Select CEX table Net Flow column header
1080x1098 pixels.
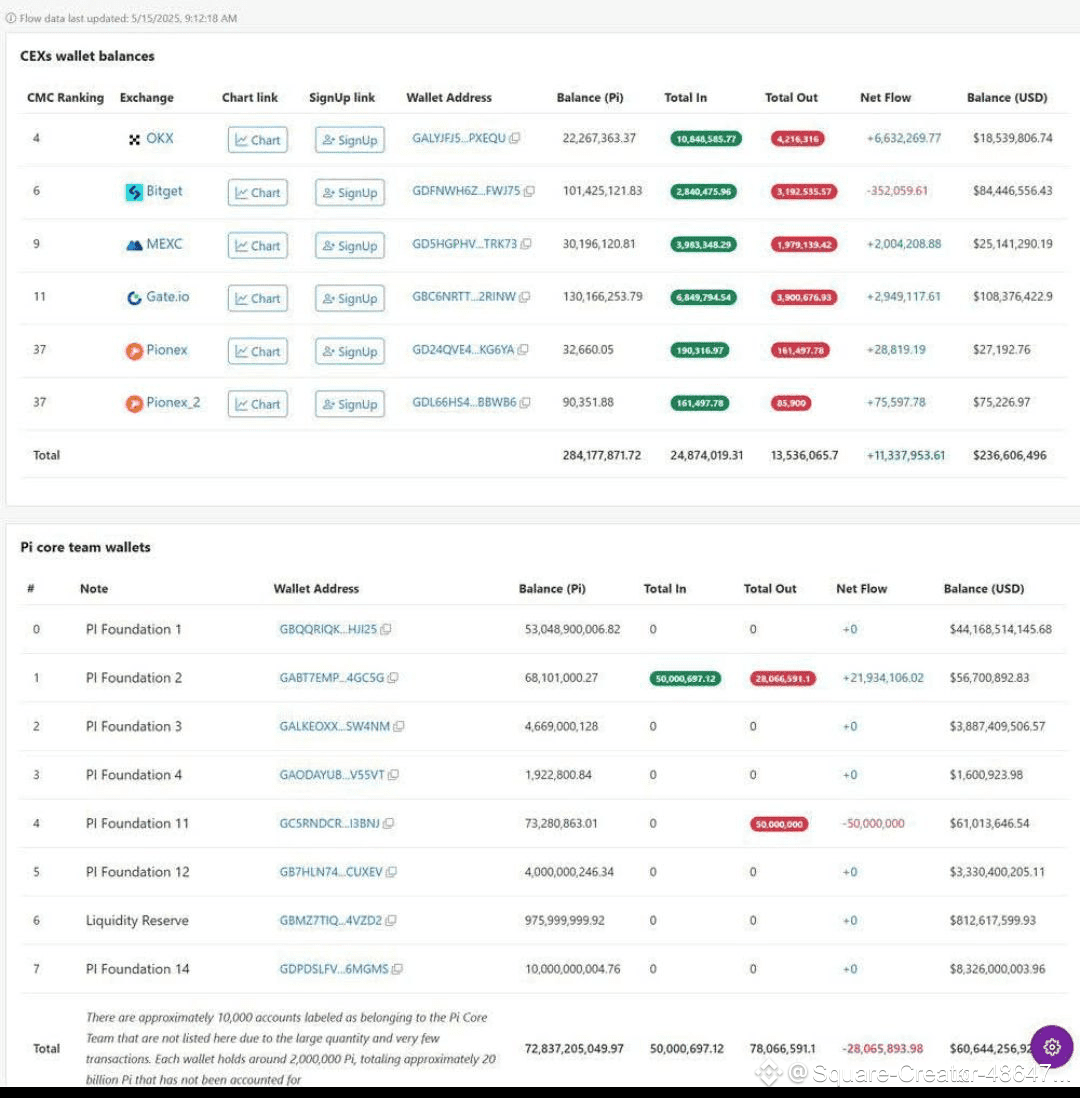(885, 97)
